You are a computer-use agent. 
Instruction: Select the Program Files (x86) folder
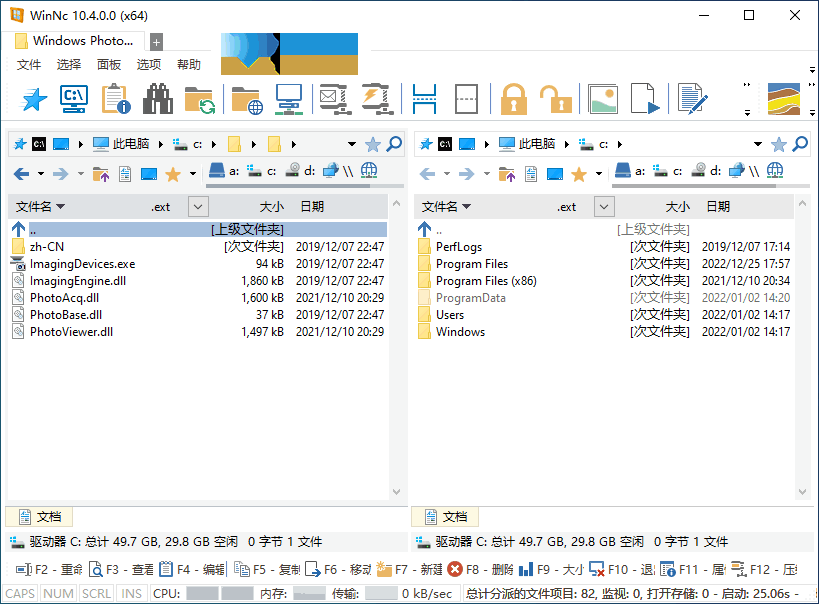tap(605, 281)
